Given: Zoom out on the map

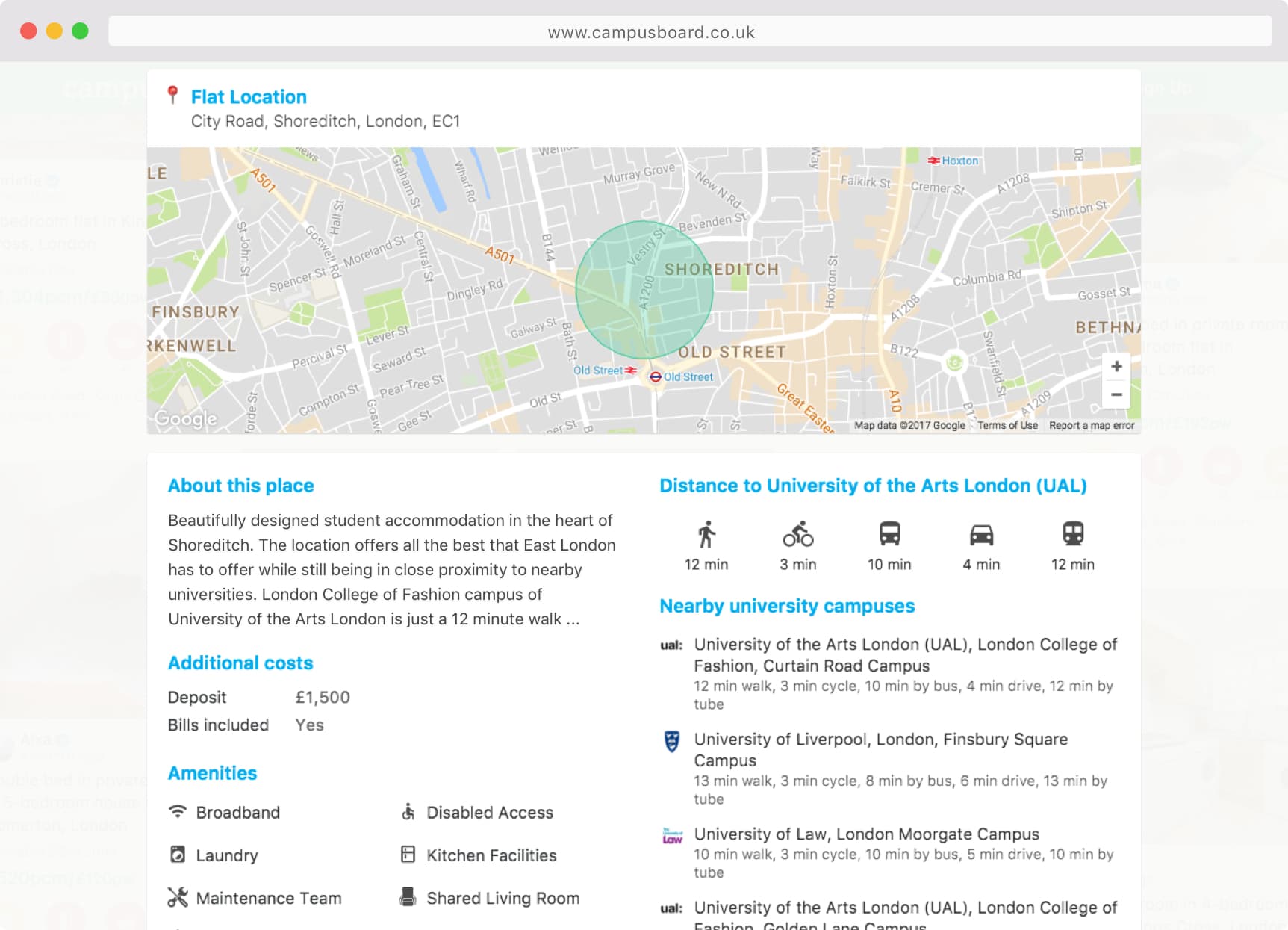Looking at the screenshot, I should (x=1116, y=394).
